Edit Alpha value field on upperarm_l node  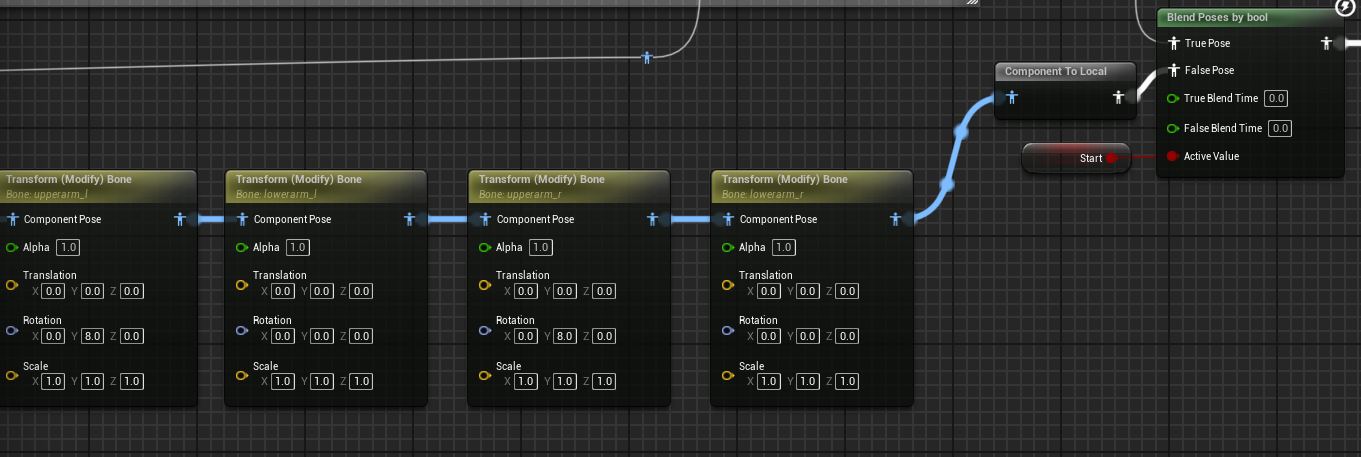68,247
